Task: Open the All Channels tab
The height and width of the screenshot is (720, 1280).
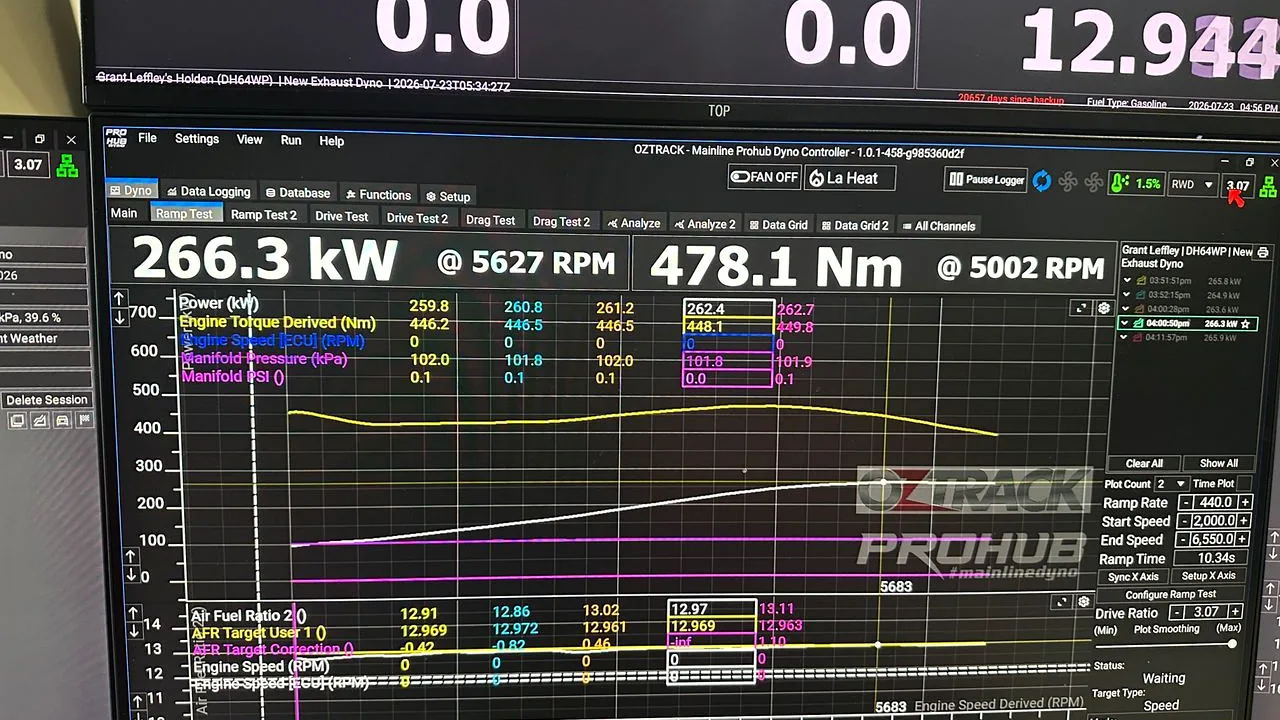Action: [x=938, y=226]
